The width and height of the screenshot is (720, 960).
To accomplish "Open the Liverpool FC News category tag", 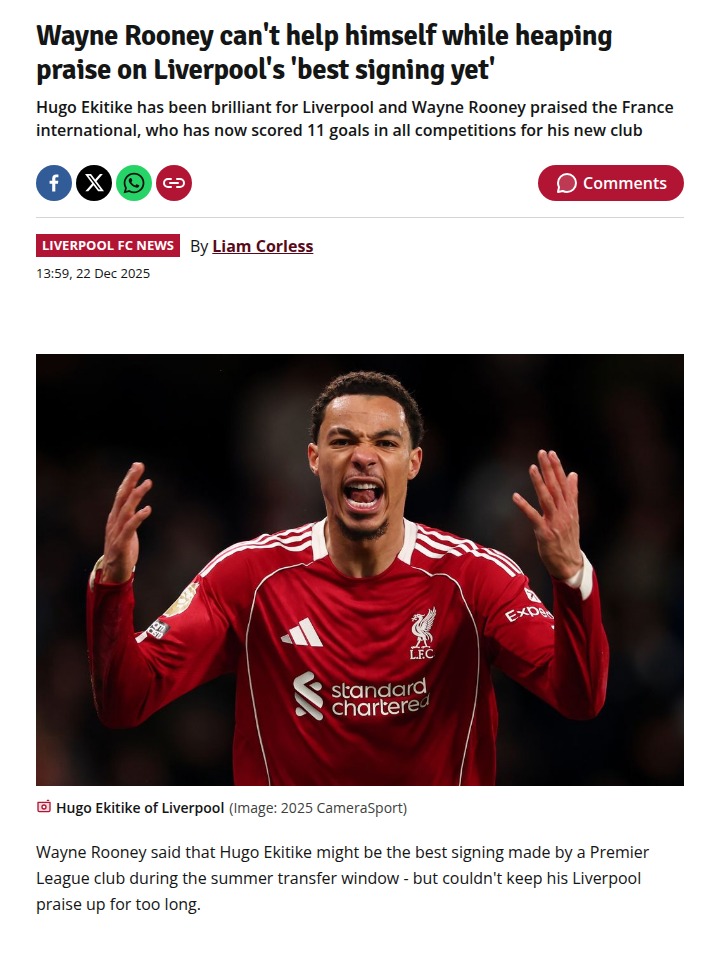I will pyautogui.click(x=108, y=246).
